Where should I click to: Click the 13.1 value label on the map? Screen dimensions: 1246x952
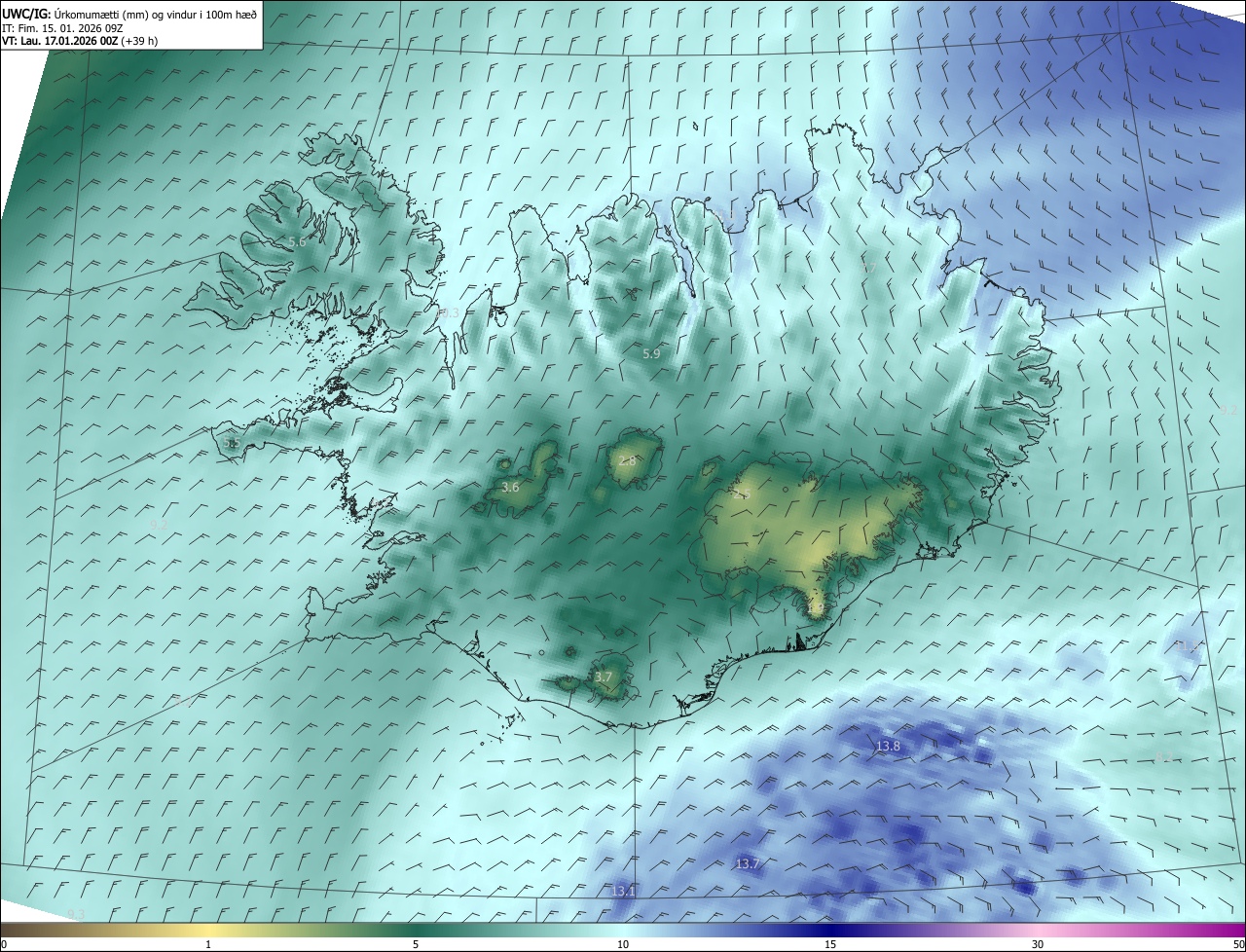click(x=623, y=891)
